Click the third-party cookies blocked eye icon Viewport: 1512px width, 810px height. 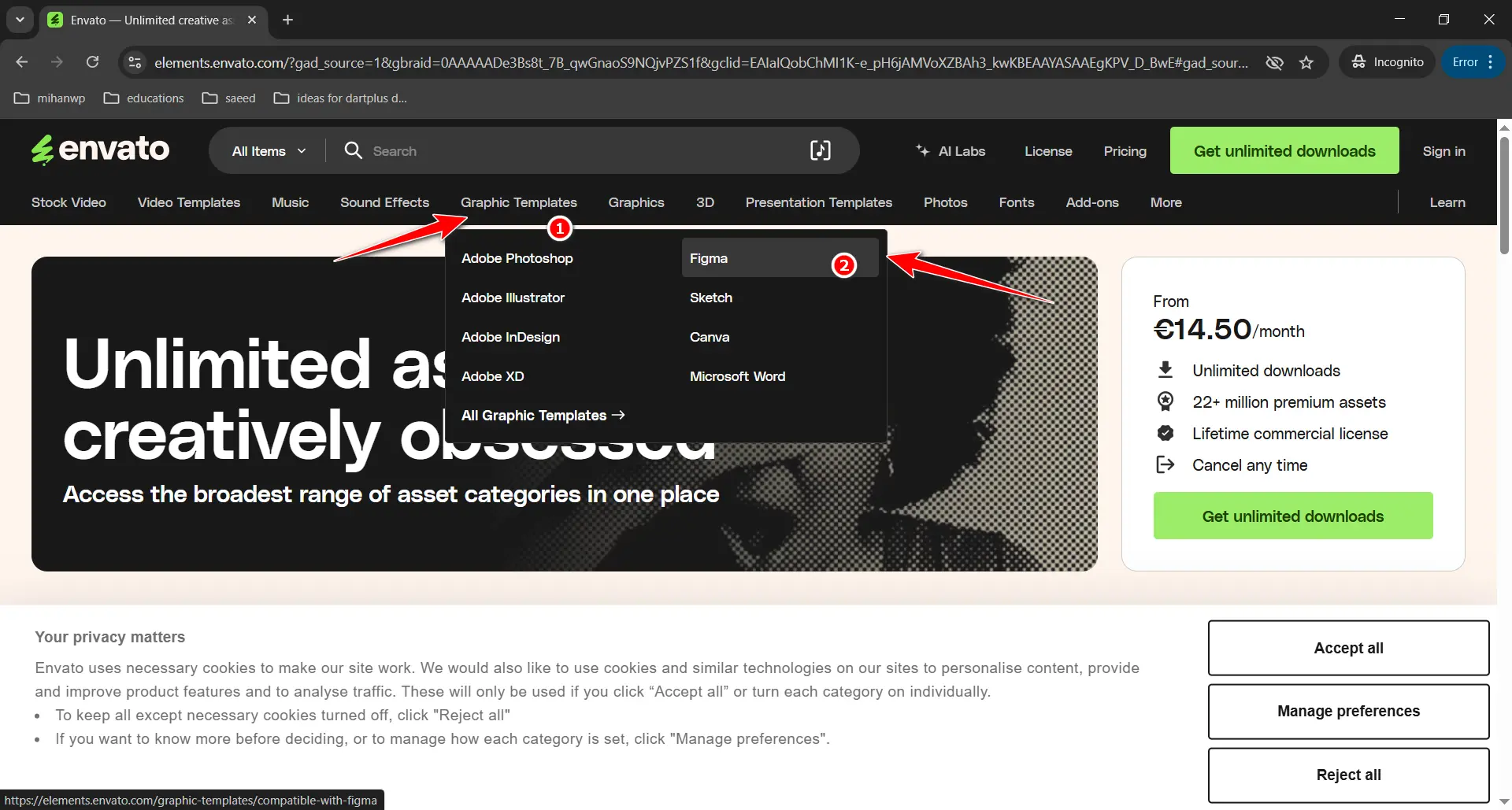[1274, 62]
